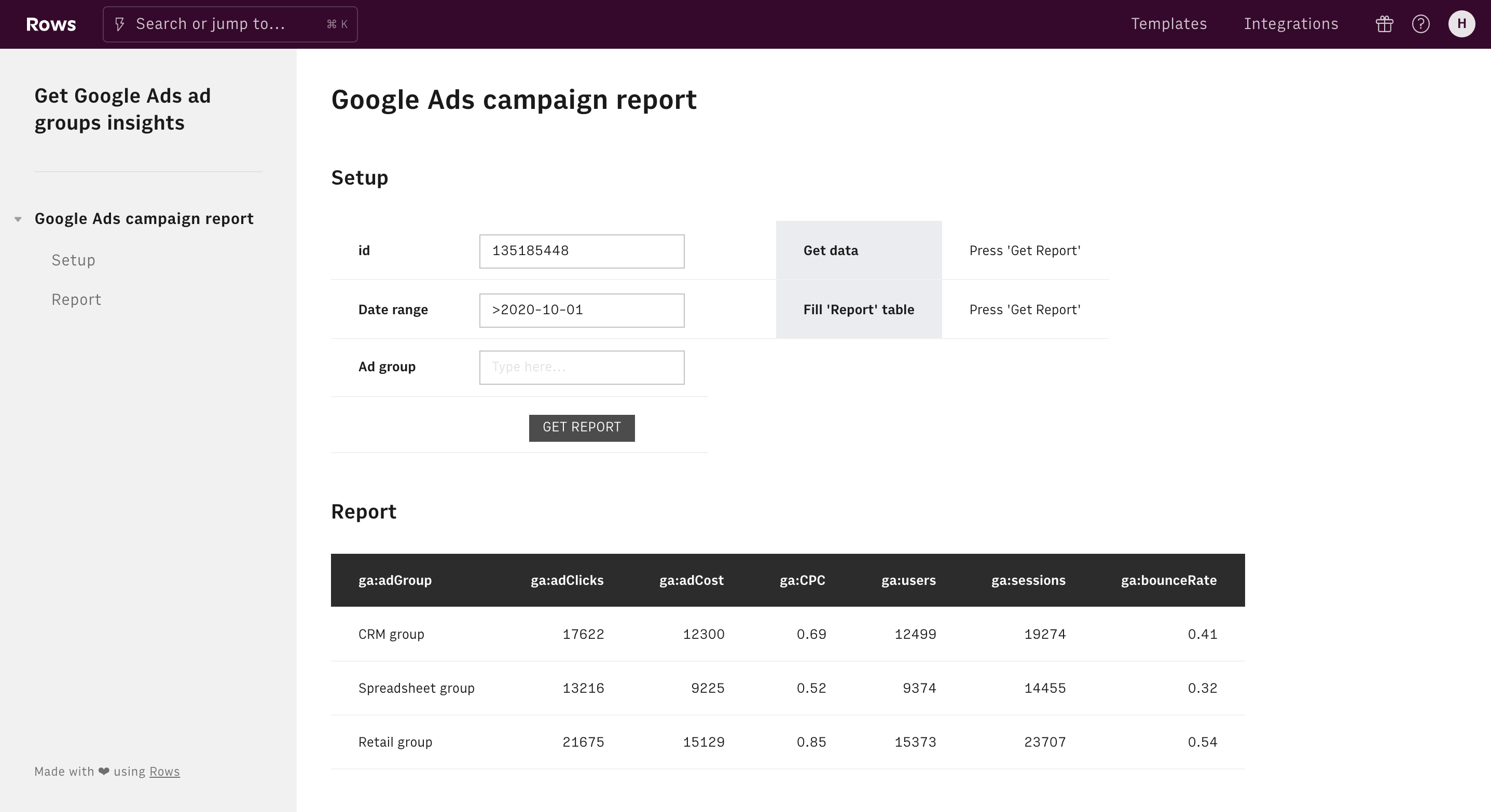Follow the Rows link in footer
1491x812 pixels.
tap(164, 772)
